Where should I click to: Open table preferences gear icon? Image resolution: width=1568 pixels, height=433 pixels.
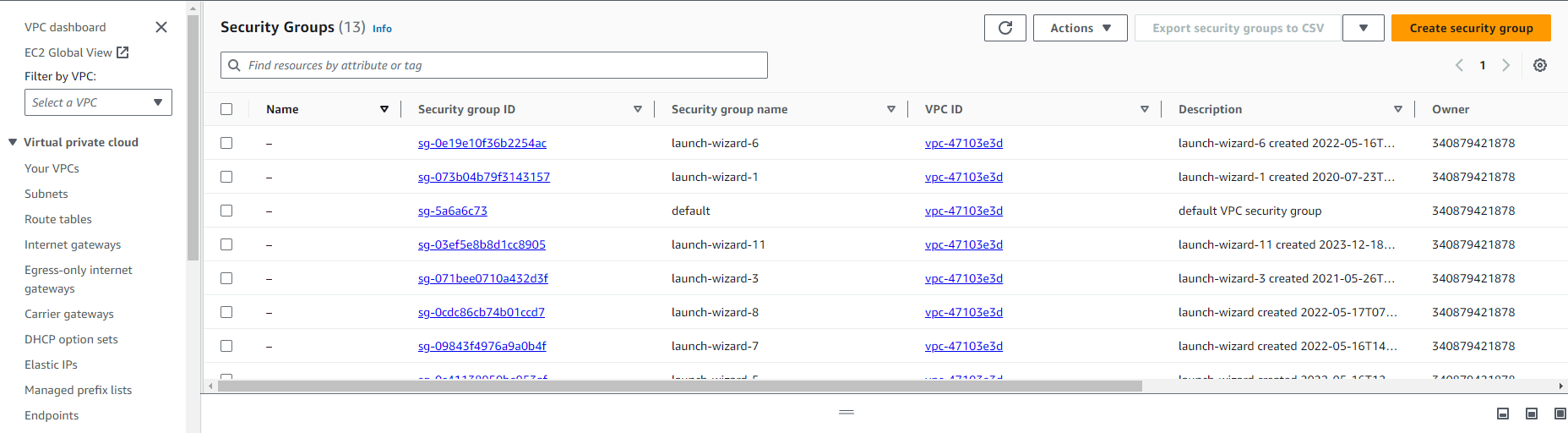coord(1540,65)
